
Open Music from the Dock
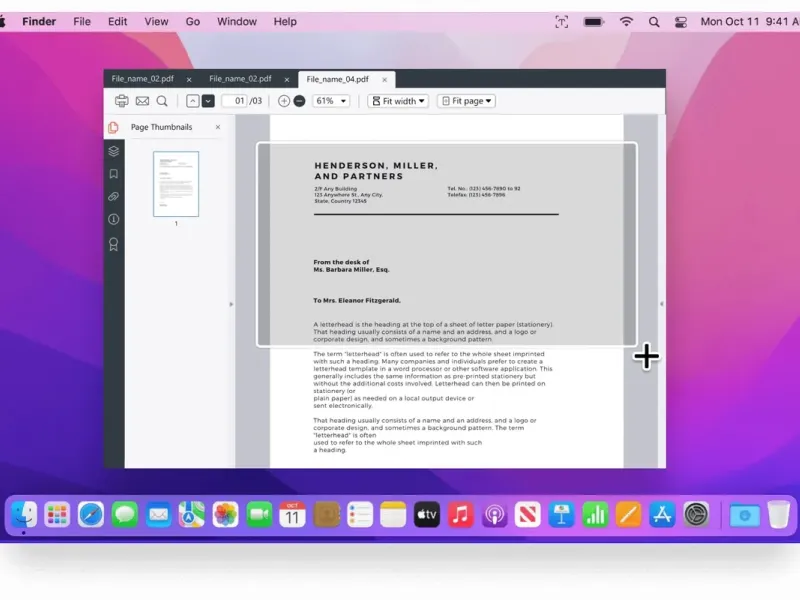461,514
